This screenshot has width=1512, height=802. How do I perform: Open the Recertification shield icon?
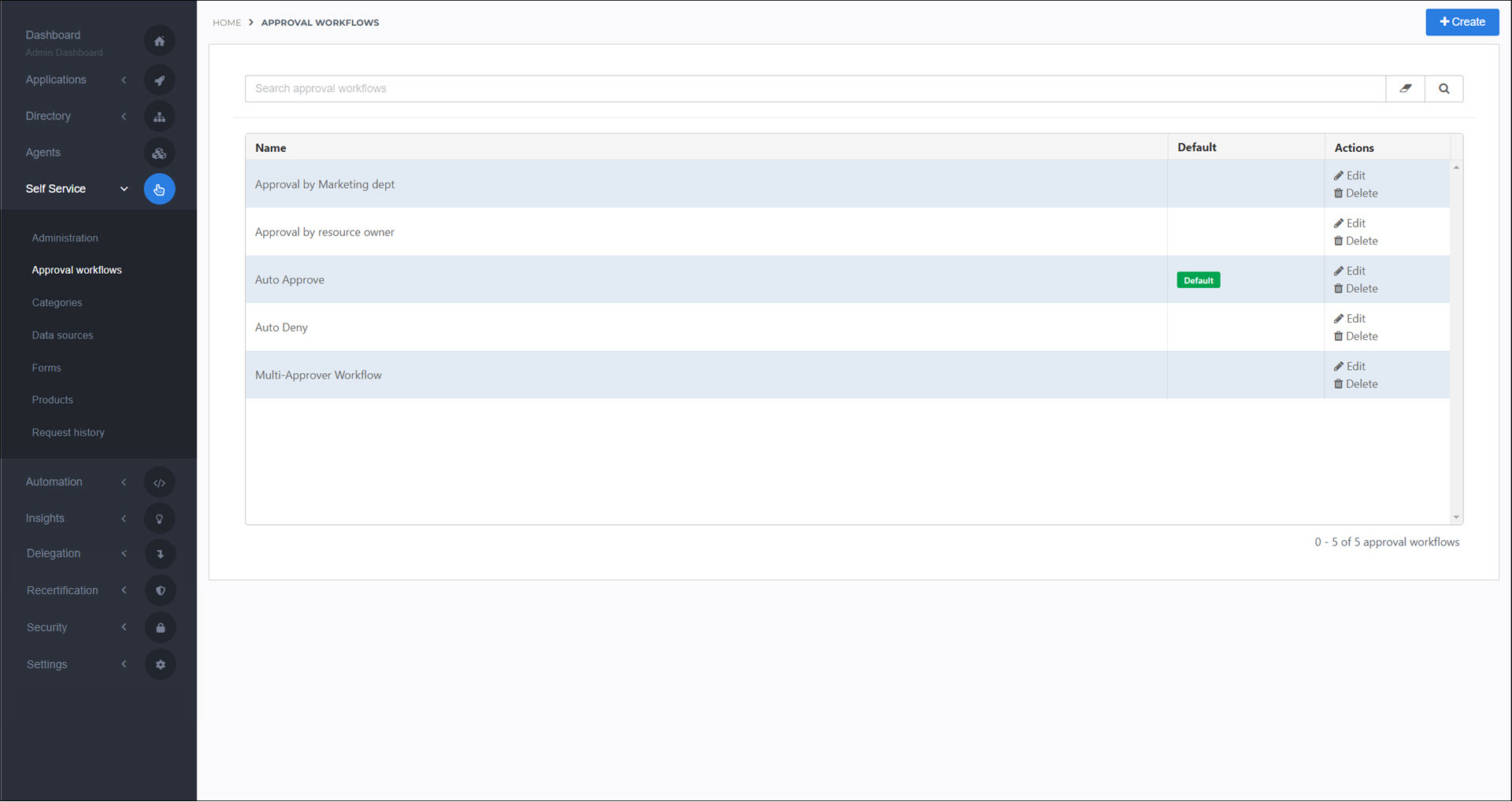tap(160, 590)
